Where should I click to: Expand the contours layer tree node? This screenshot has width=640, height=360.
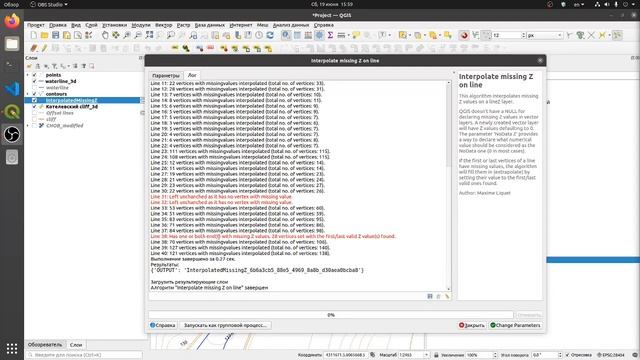coord(28,94)
